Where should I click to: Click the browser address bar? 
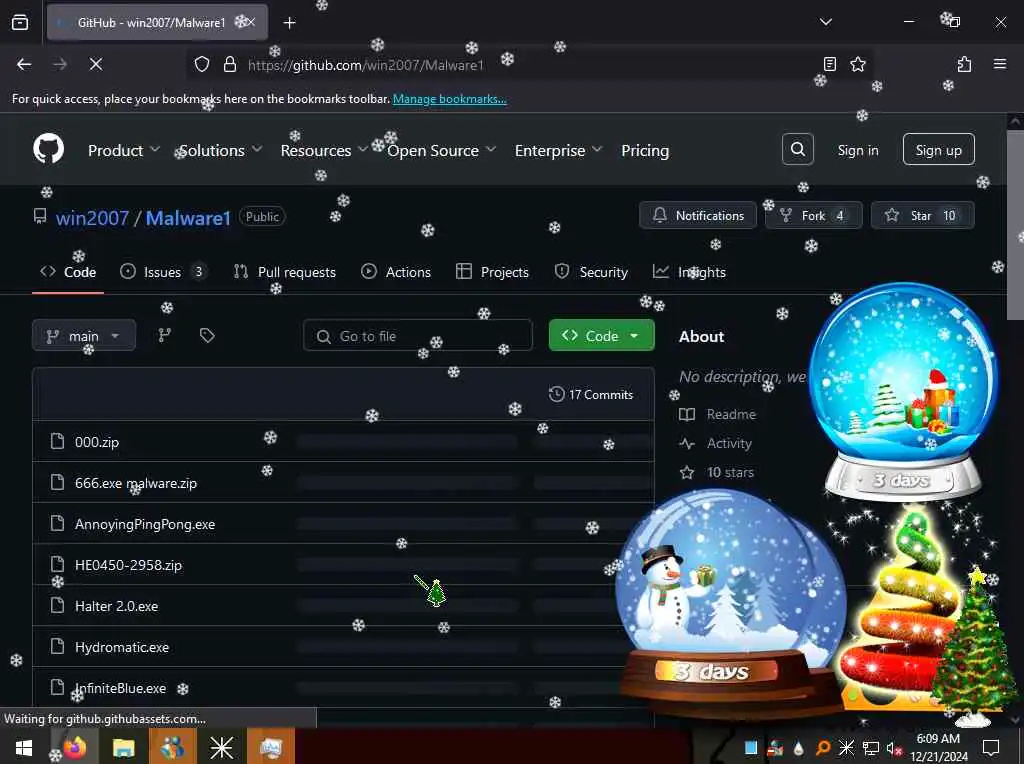pos(529,64)
